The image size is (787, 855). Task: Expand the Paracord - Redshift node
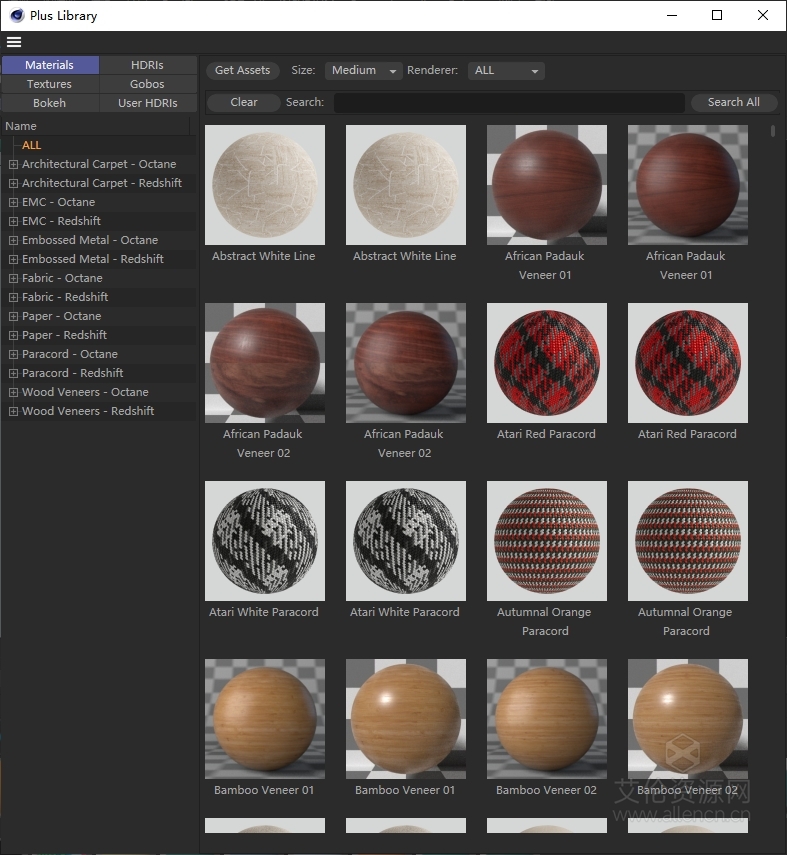pyautogui.click(x=14, y=374)
